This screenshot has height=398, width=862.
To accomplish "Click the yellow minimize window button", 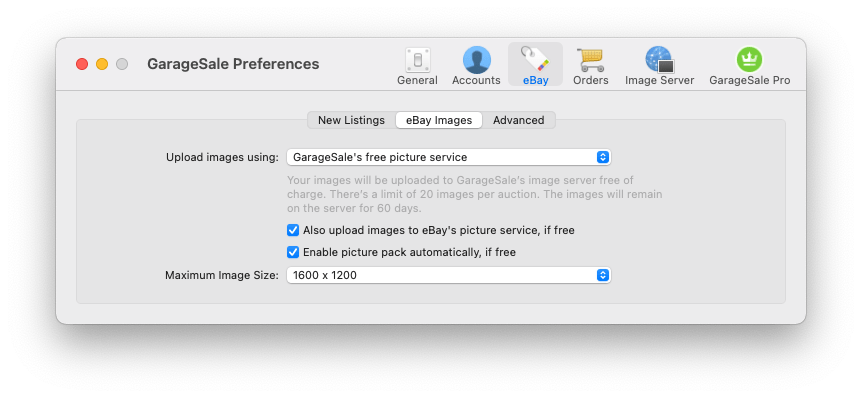I will click(102, 64).
